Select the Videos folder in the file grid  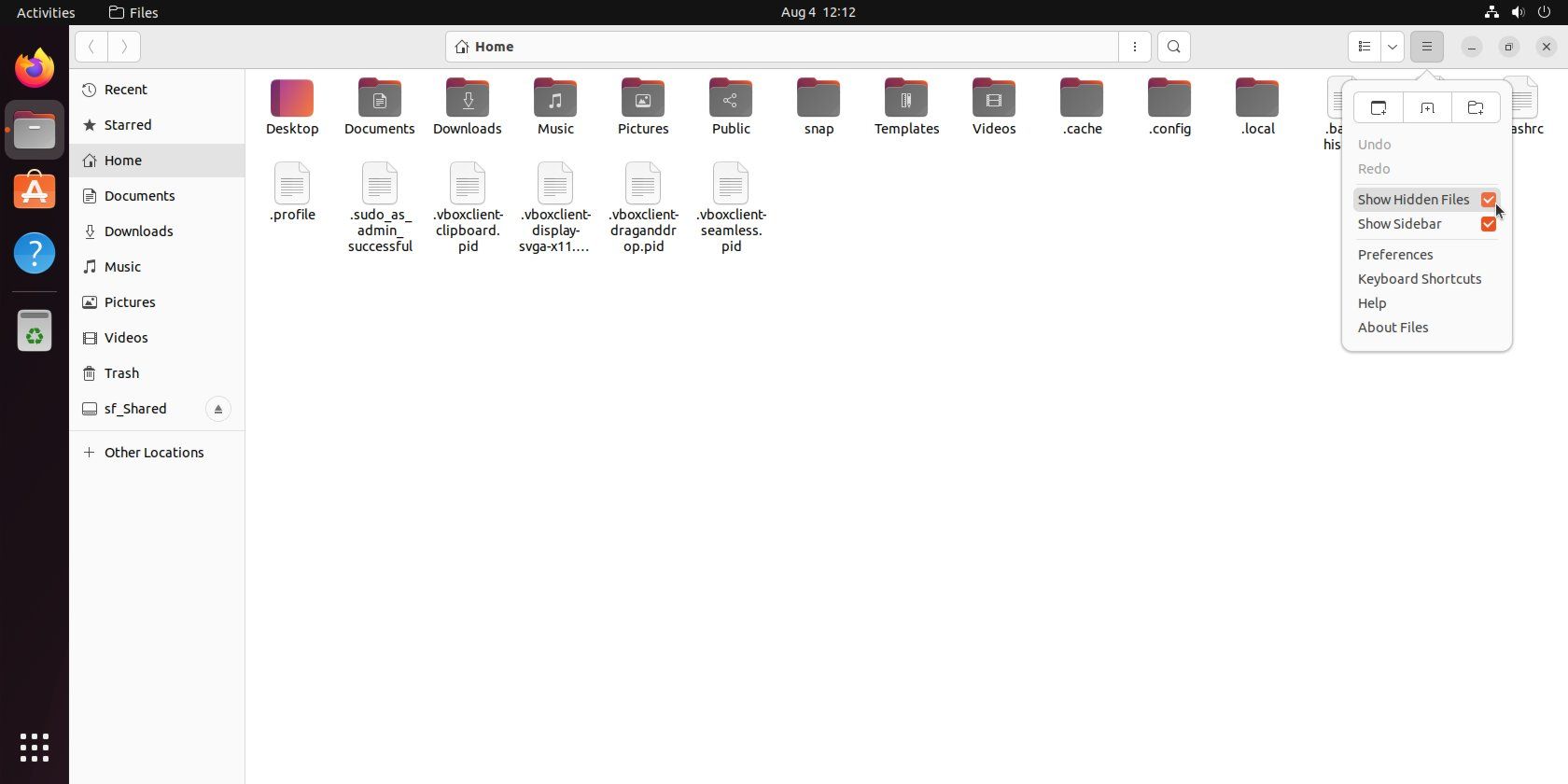(994, 107)
